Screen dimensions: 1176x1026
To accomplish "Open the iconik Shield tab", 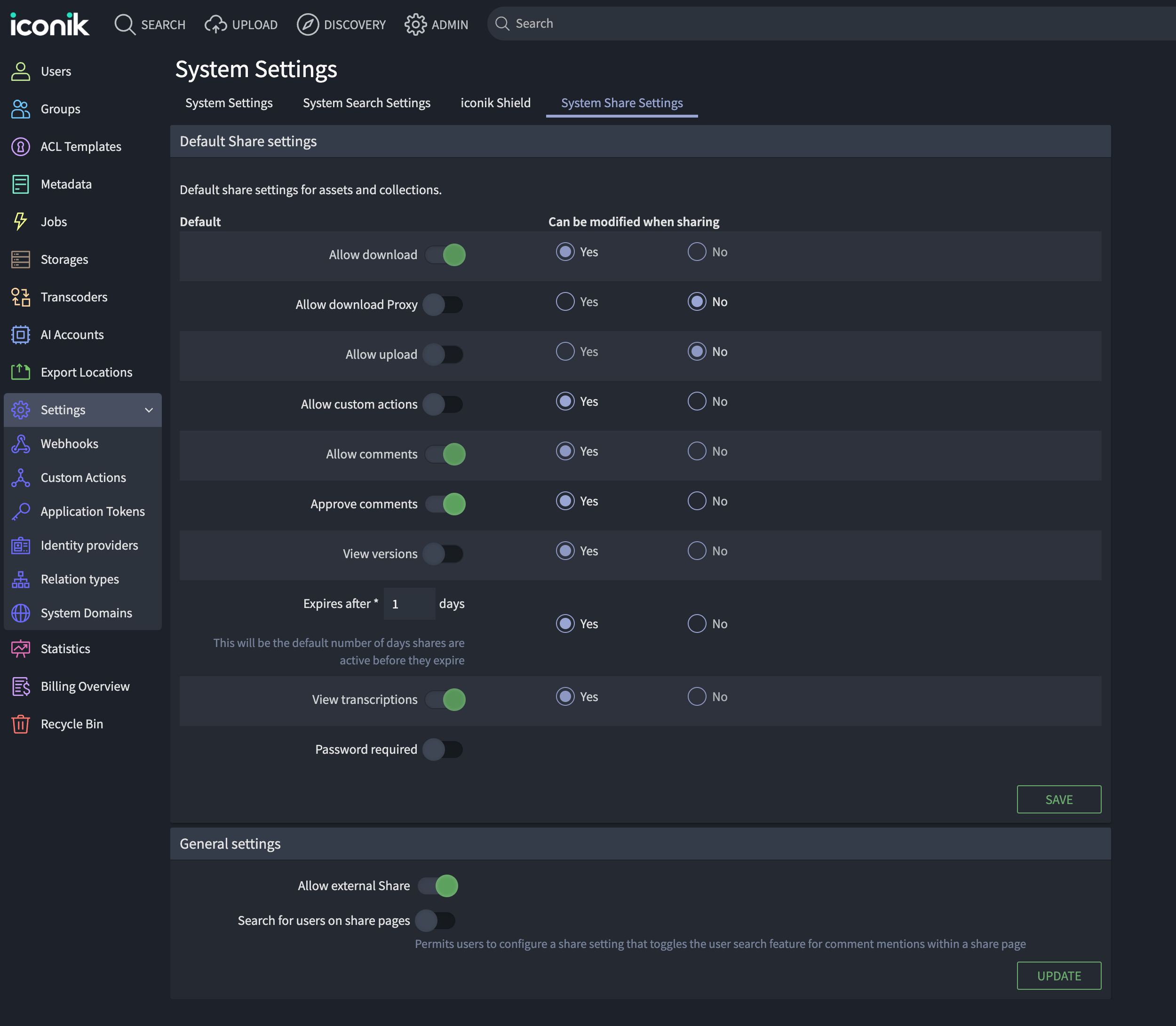I will pos(495,103).
